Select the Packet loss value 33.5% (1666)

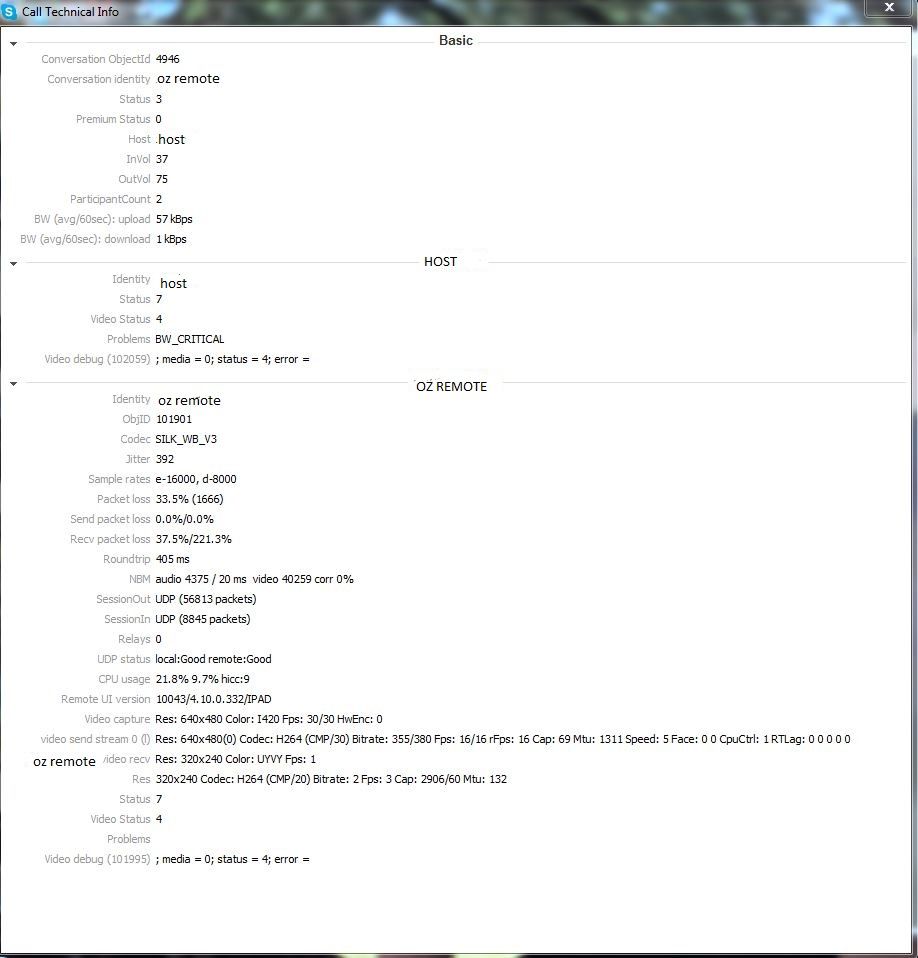(x=189, y=499)
